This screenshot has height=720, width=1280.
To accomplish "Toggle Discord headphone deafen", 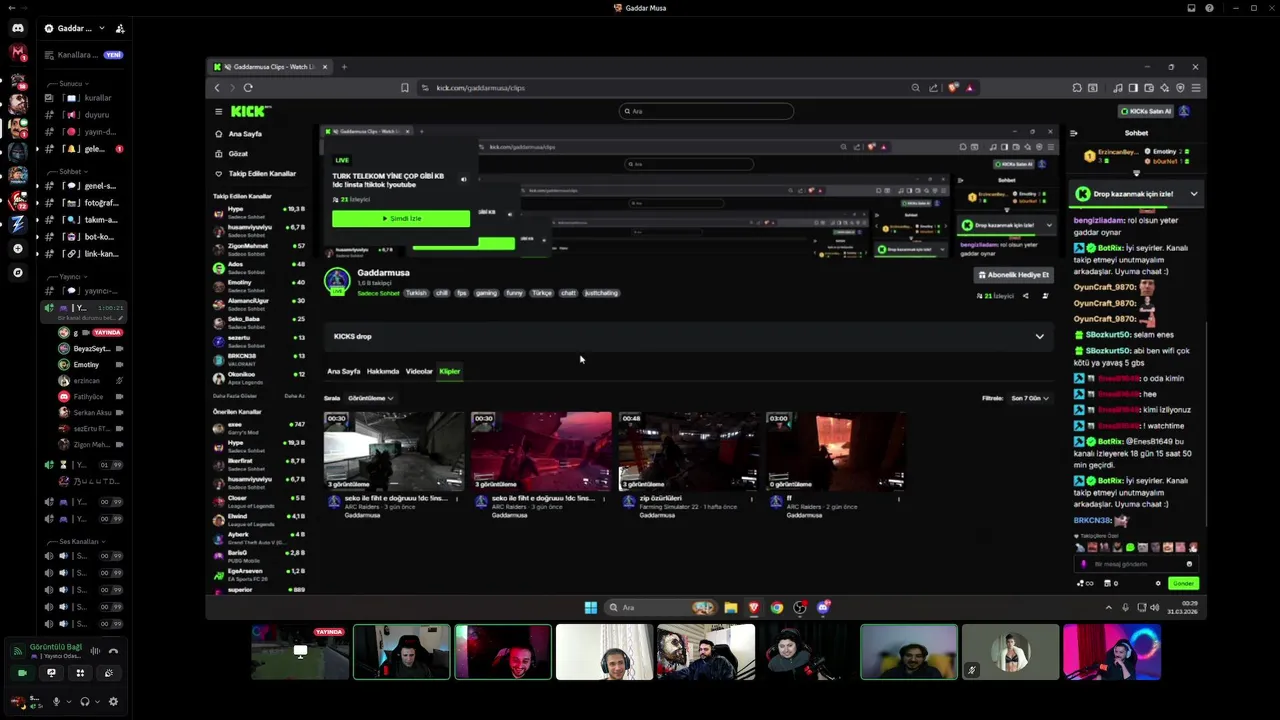I will coord(85,702).
